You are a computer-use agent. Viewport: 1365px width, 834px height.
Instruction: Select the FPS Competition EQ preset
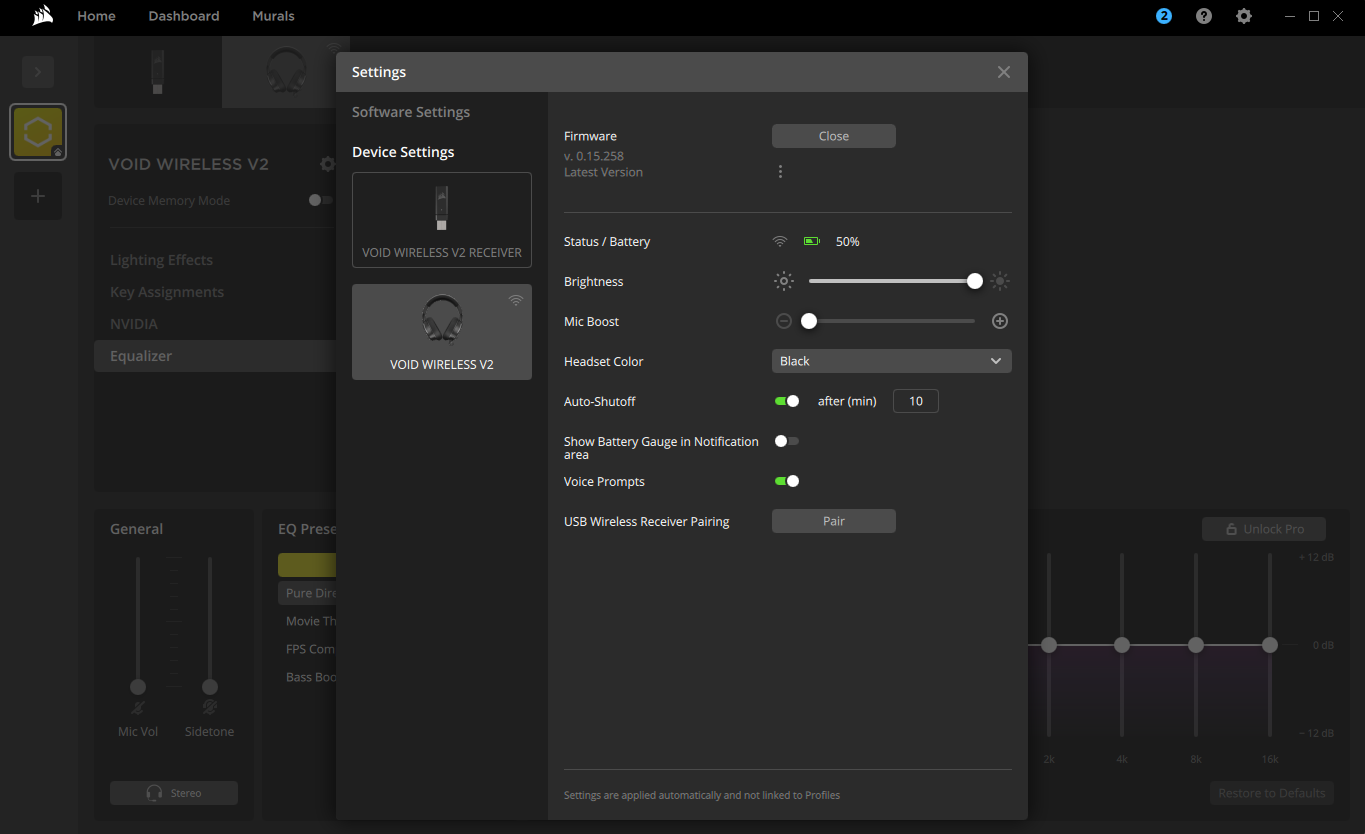coord(307,649)
